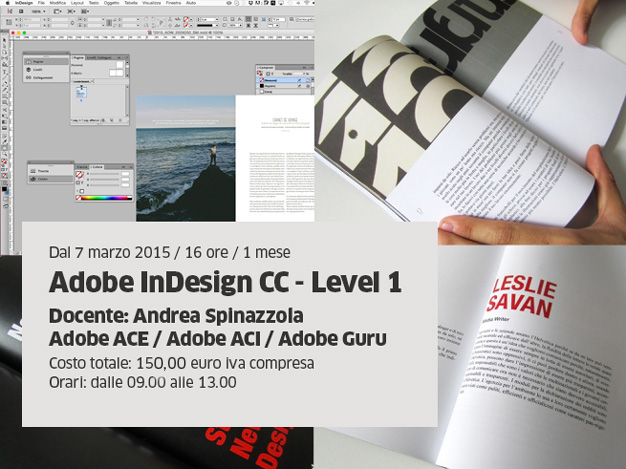Image resolution: width=626 pixels, height=469 pixels.
Task: Open Colore in the lower collapsed dock
Action: coord(51,179)
